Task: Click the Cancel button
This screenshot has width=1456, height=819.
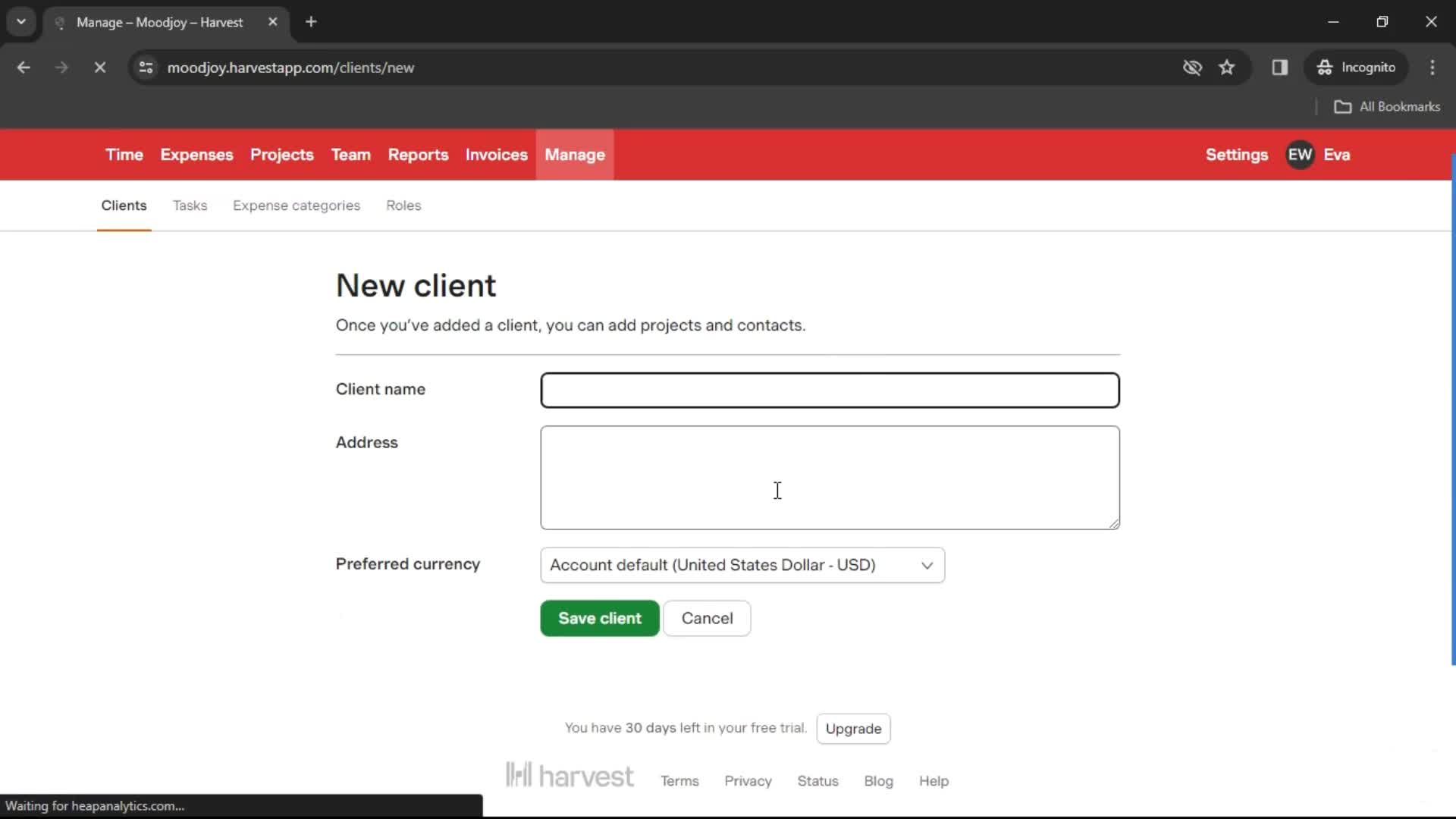Action: 707,618
